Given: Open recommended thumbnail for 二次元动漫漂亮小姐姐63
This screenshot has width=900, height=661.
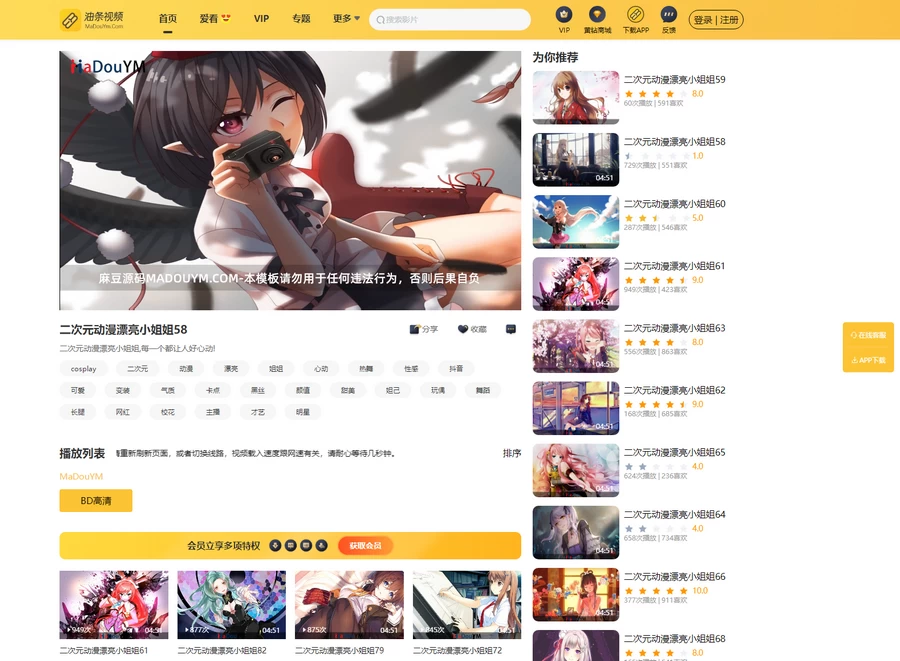Looking at the screenshot, I should click(x=576, y=346).
